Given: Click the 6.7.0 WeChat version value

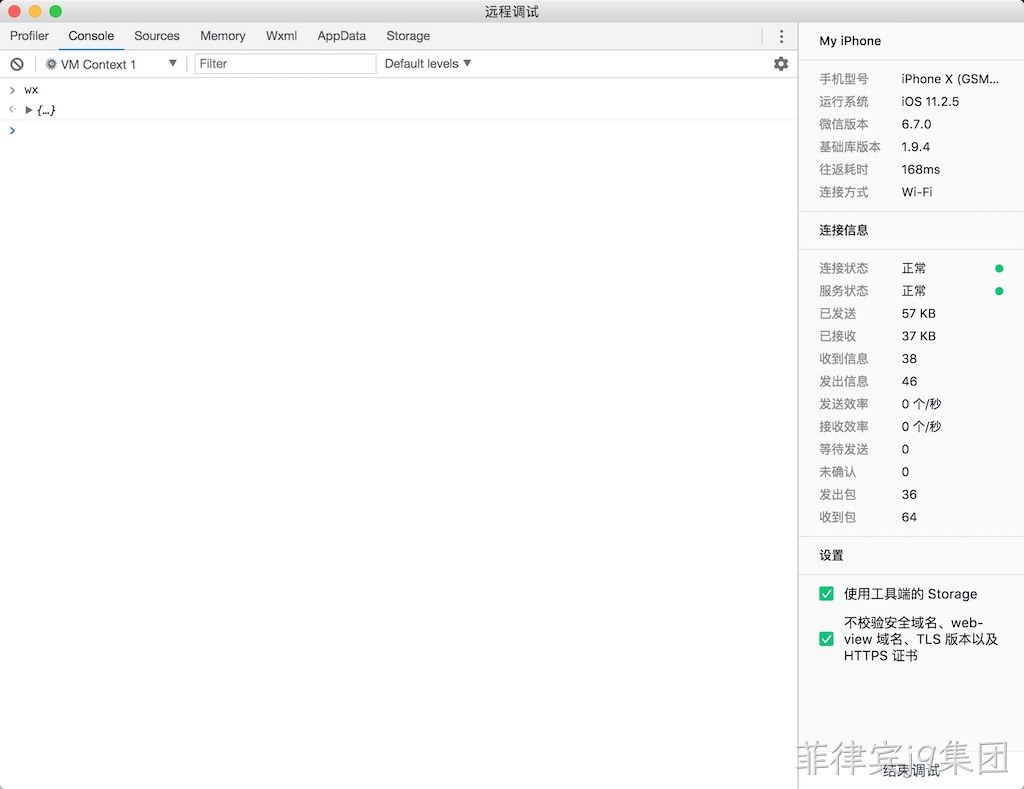Looking at the screenshot, I should pos(916,124).
